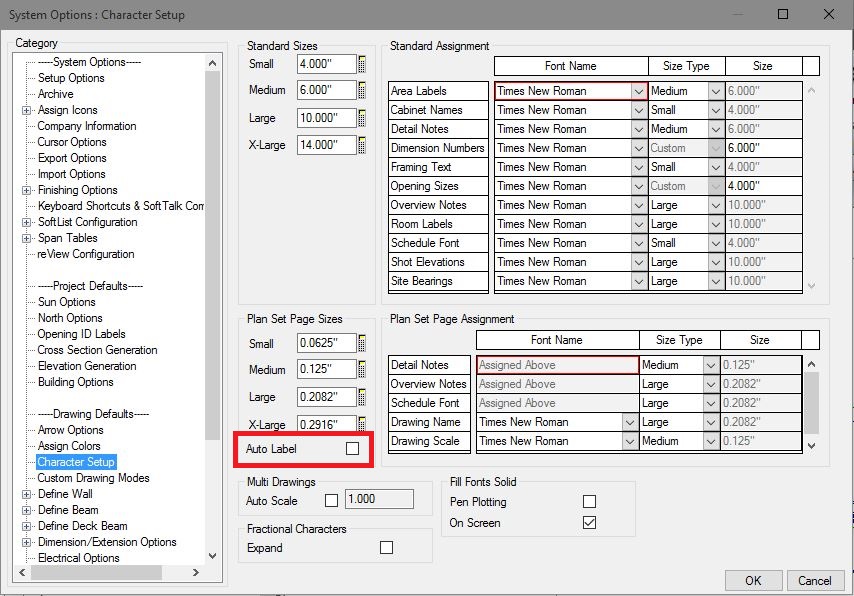Select Arrow Options in the category tree
Image resolution: width=854 pixels, height=596 pixels.
tap(70, 430)
